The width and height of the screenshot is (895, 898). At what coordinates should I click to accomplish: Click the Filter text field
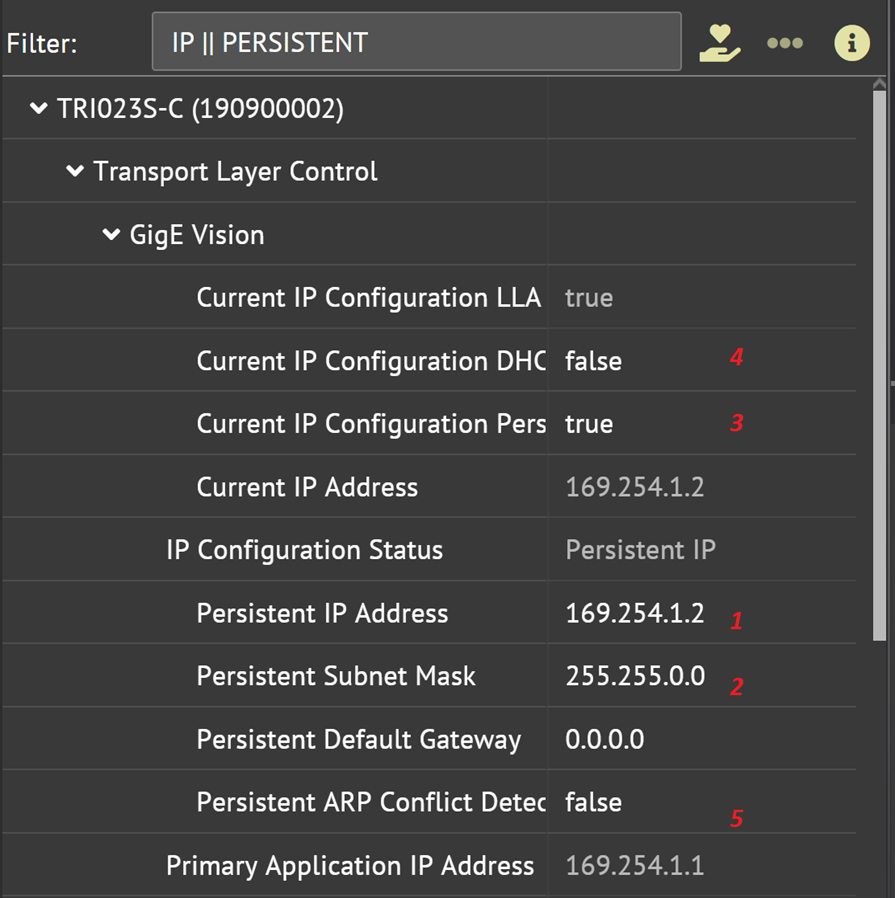[x=416, y=42]
